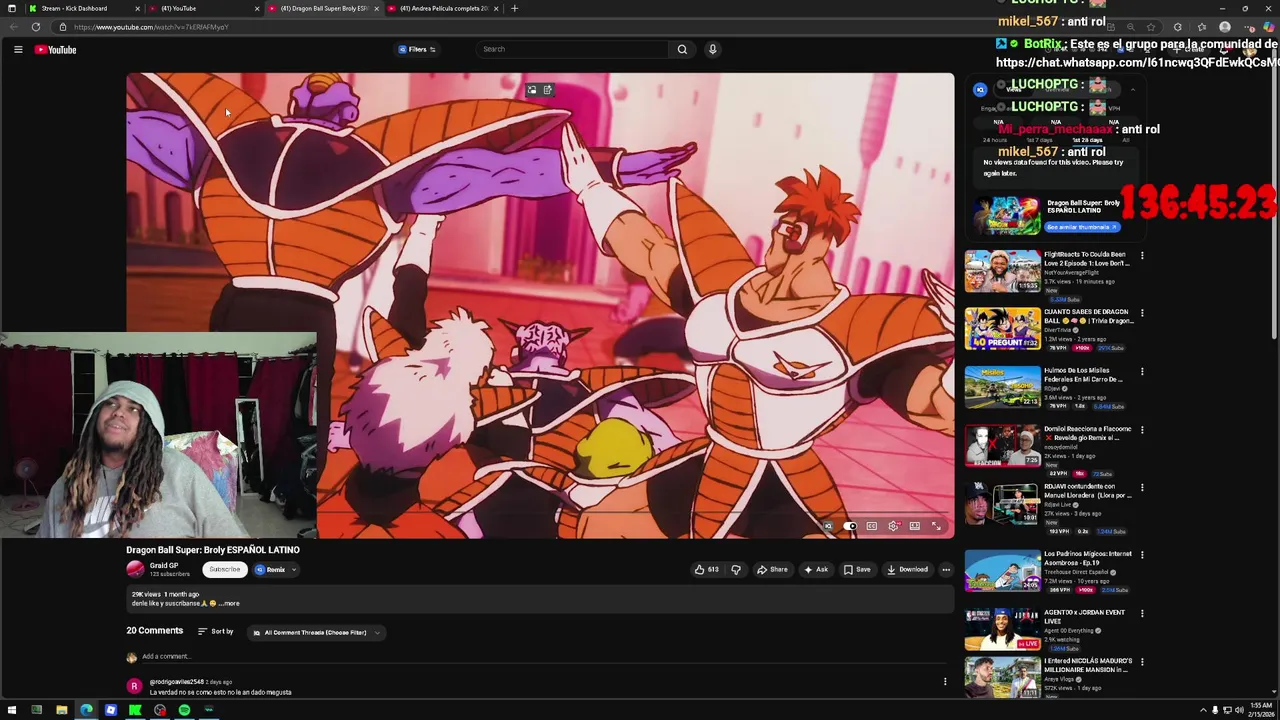Select the Dragon Ball Super Broly browser tab
Viewport: 1280px width, 720px height.
(322, 8)
